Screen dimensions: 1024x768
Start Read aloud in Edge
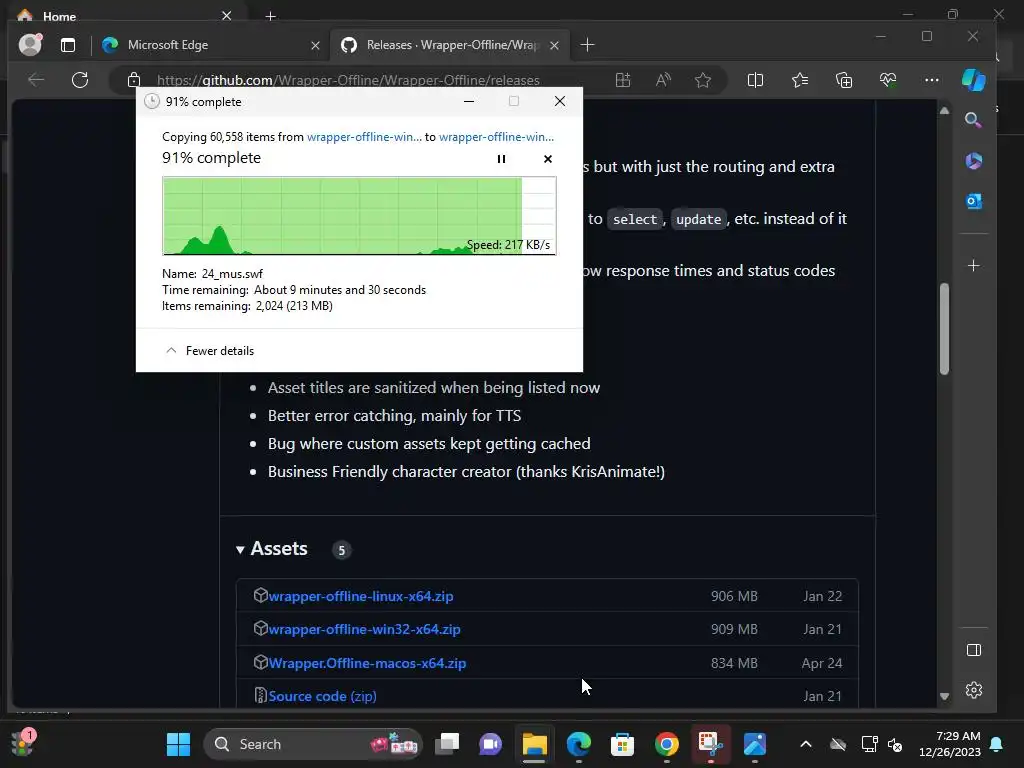pyautogui.click(x=663, y=80)
